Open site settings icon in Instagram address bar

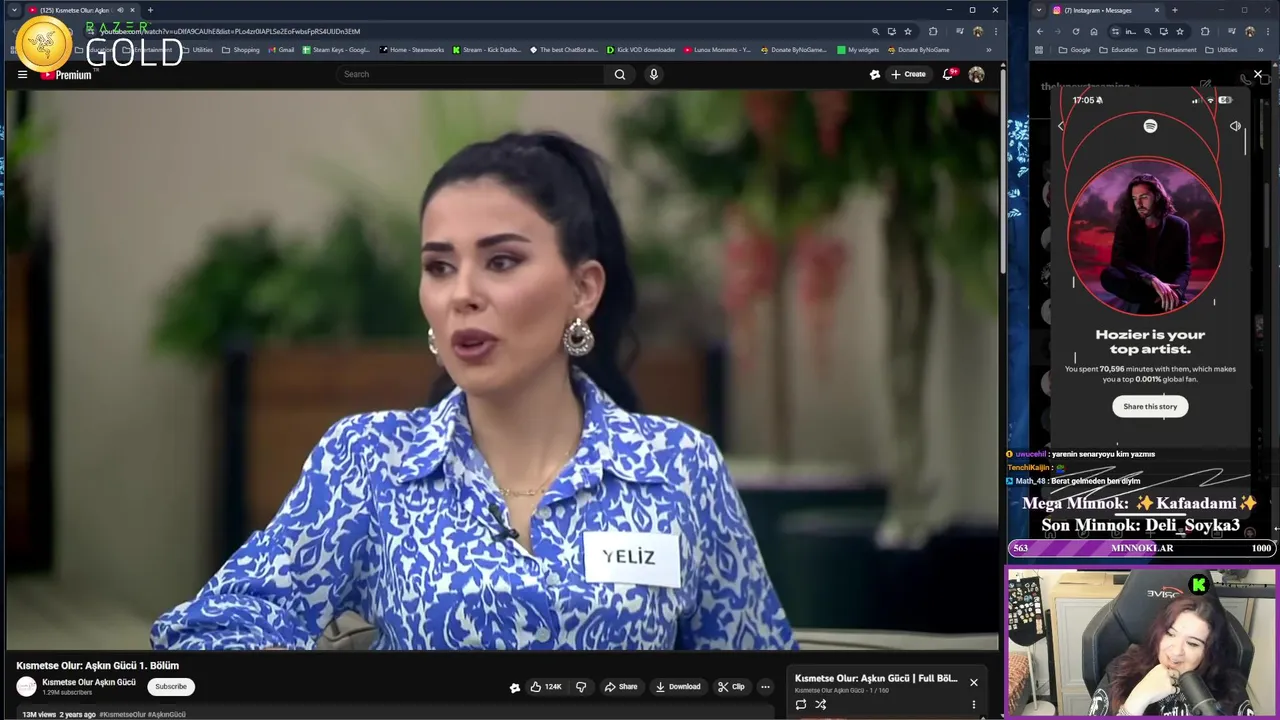point(1116,31)
